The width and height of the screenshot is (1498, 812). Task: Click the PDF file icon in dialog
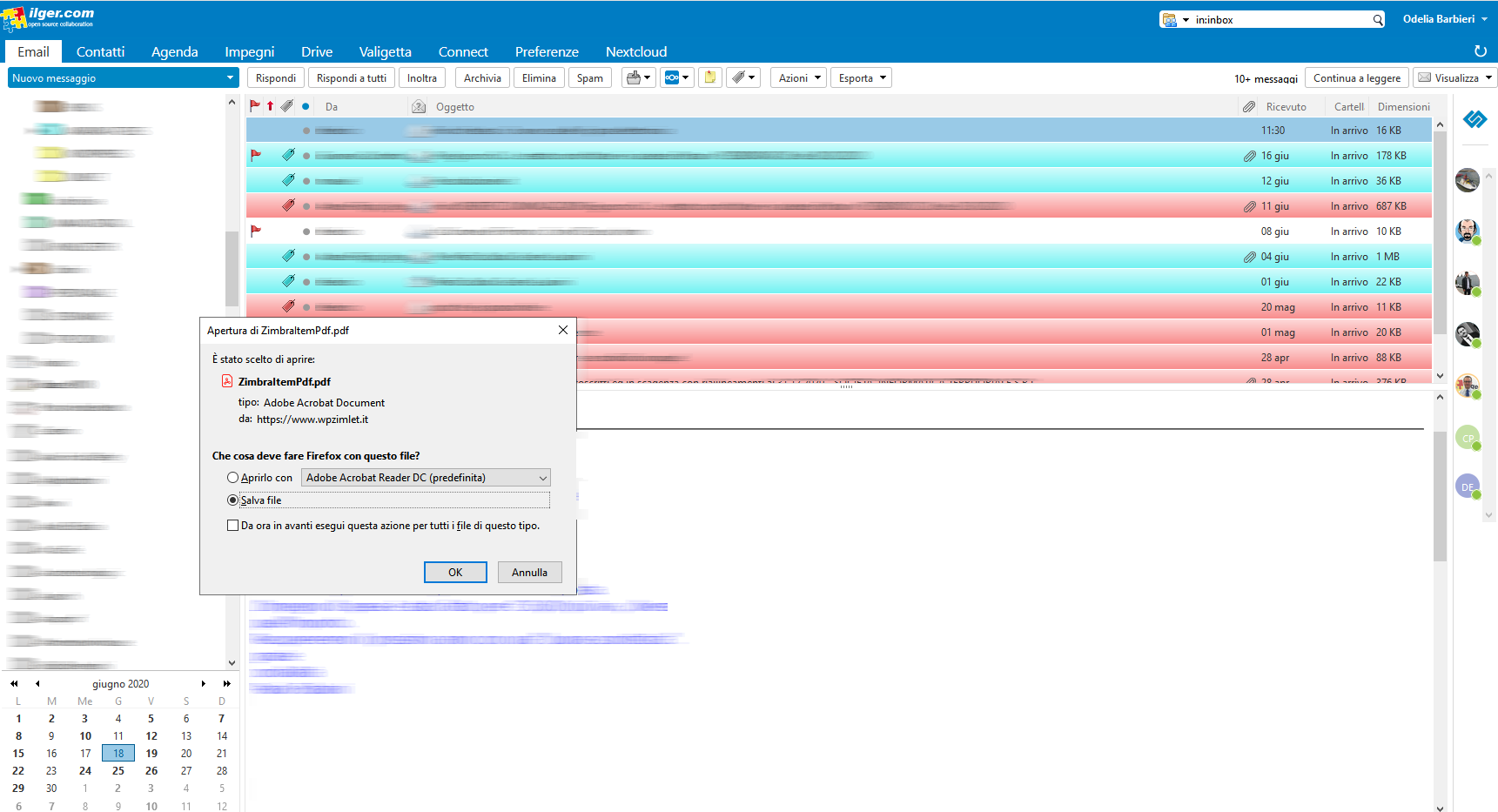[227, 381]
